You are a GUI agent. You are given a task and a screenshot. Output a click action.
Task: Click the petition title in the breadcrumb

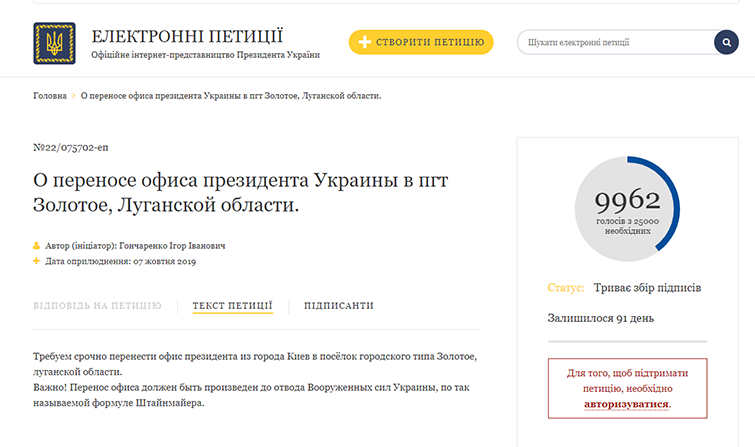[231, 96]
